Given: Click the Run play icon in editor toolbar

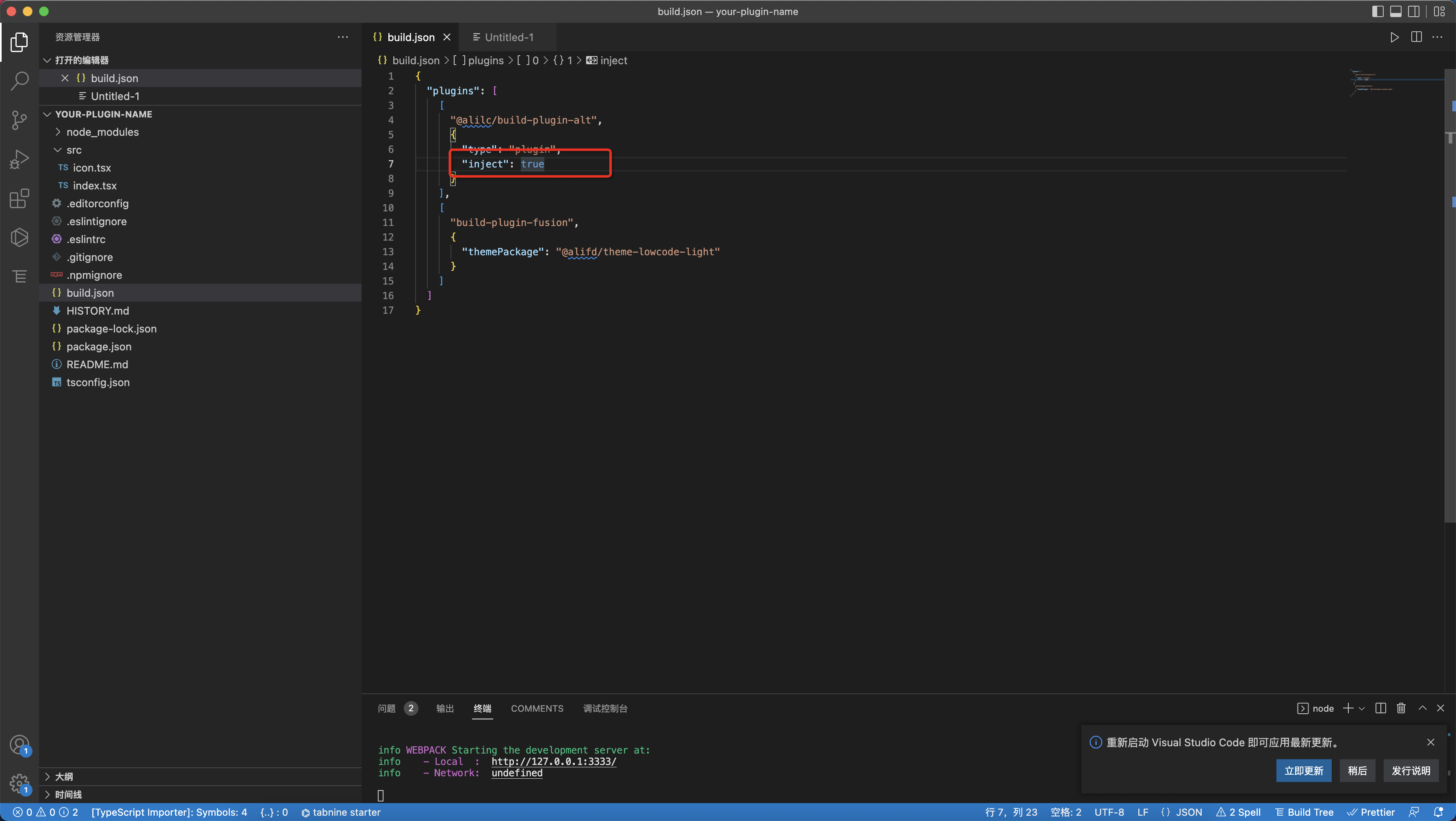Looking at the screenshot, I should click(x=1394, y=37).
